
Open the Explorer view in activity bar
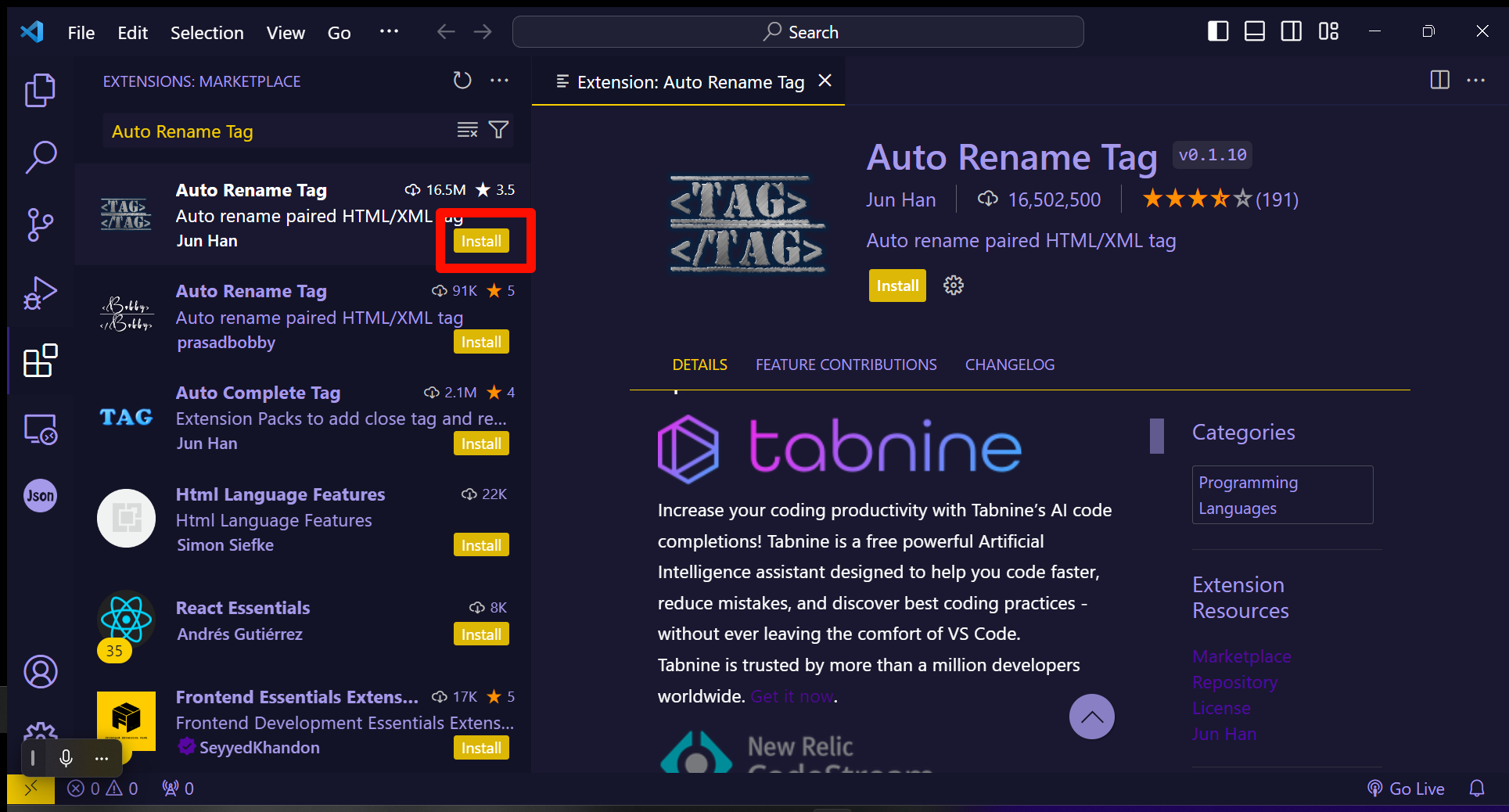[x=40, y=91]
